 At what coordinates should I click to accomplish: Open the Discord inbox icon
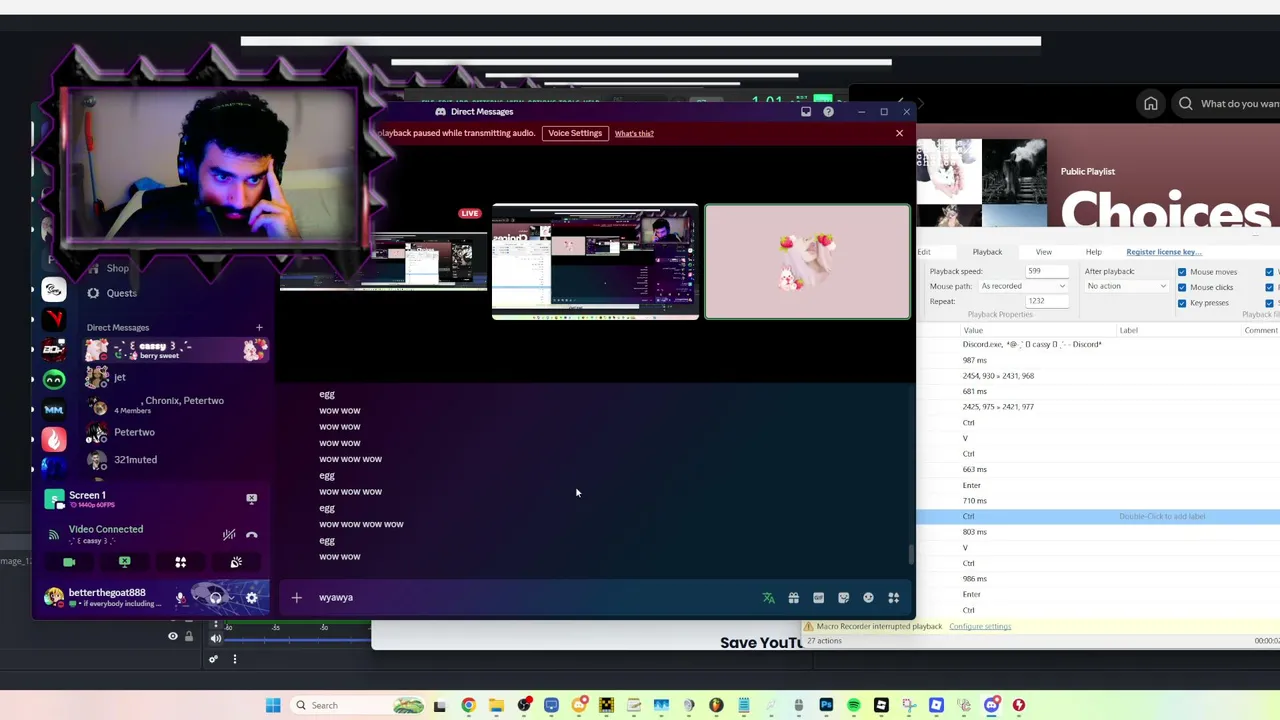(x=806, y=112)
